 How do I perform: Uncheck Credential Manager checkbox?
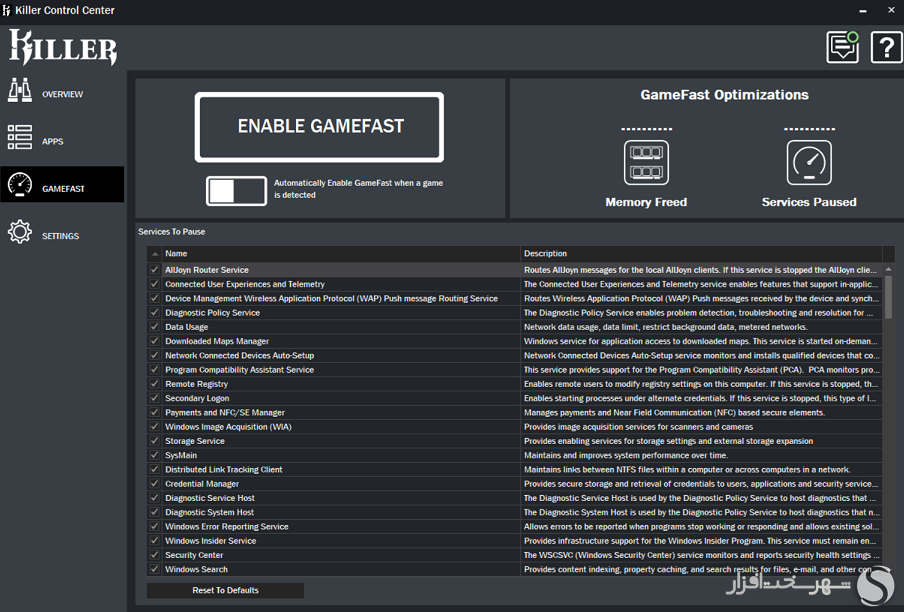(154, 483)
